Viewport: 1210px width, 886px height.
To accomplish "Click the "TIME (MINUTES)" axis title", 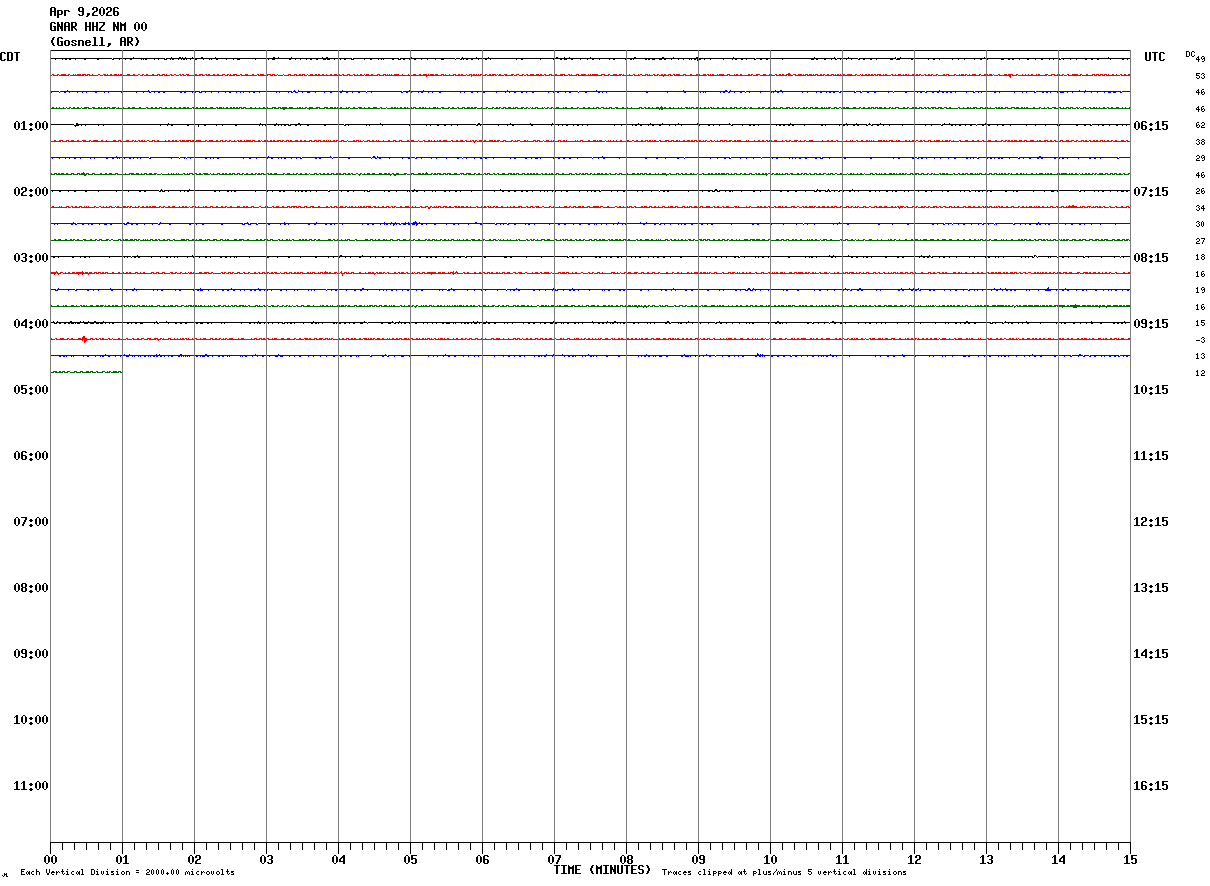I will [x=602, y=870].
